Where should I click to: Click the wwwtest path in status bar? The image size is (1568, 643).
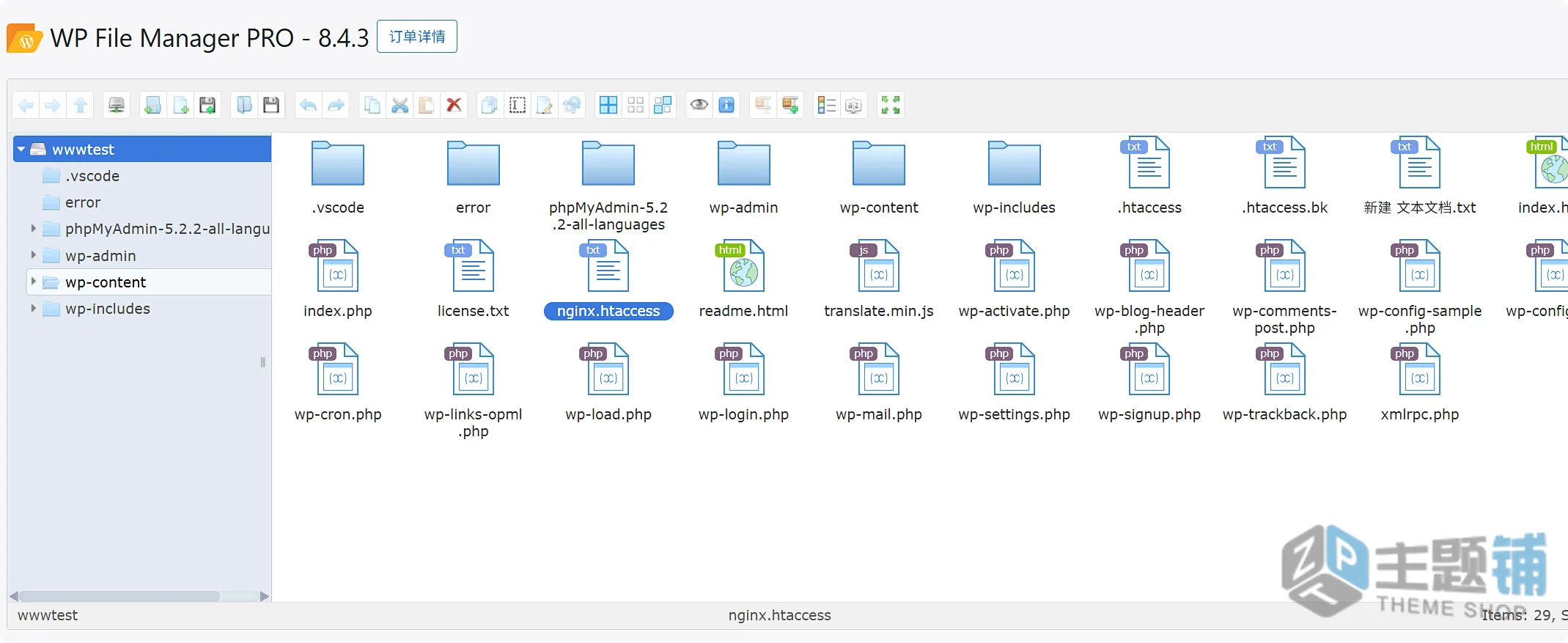[x=48, y=615]
